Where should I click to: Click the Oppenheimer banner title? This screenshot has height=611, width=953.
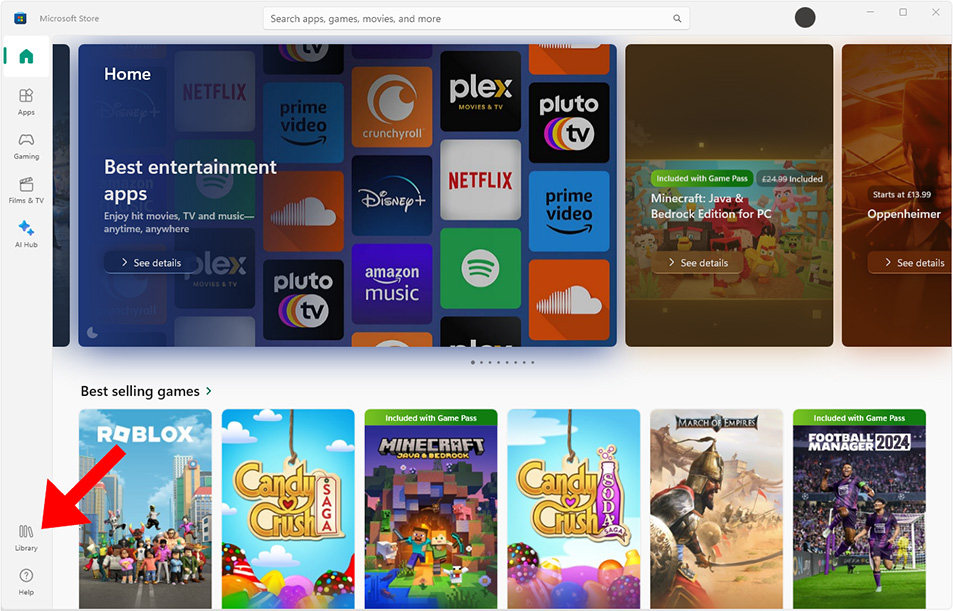pos(904,214)
